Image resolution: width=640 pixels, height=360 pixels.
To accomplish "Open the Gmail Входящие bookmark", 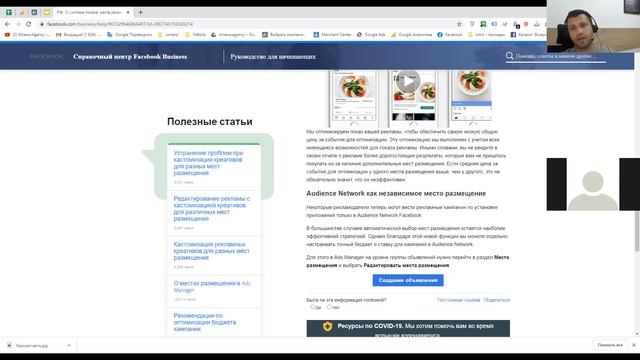I will (78, 35).
